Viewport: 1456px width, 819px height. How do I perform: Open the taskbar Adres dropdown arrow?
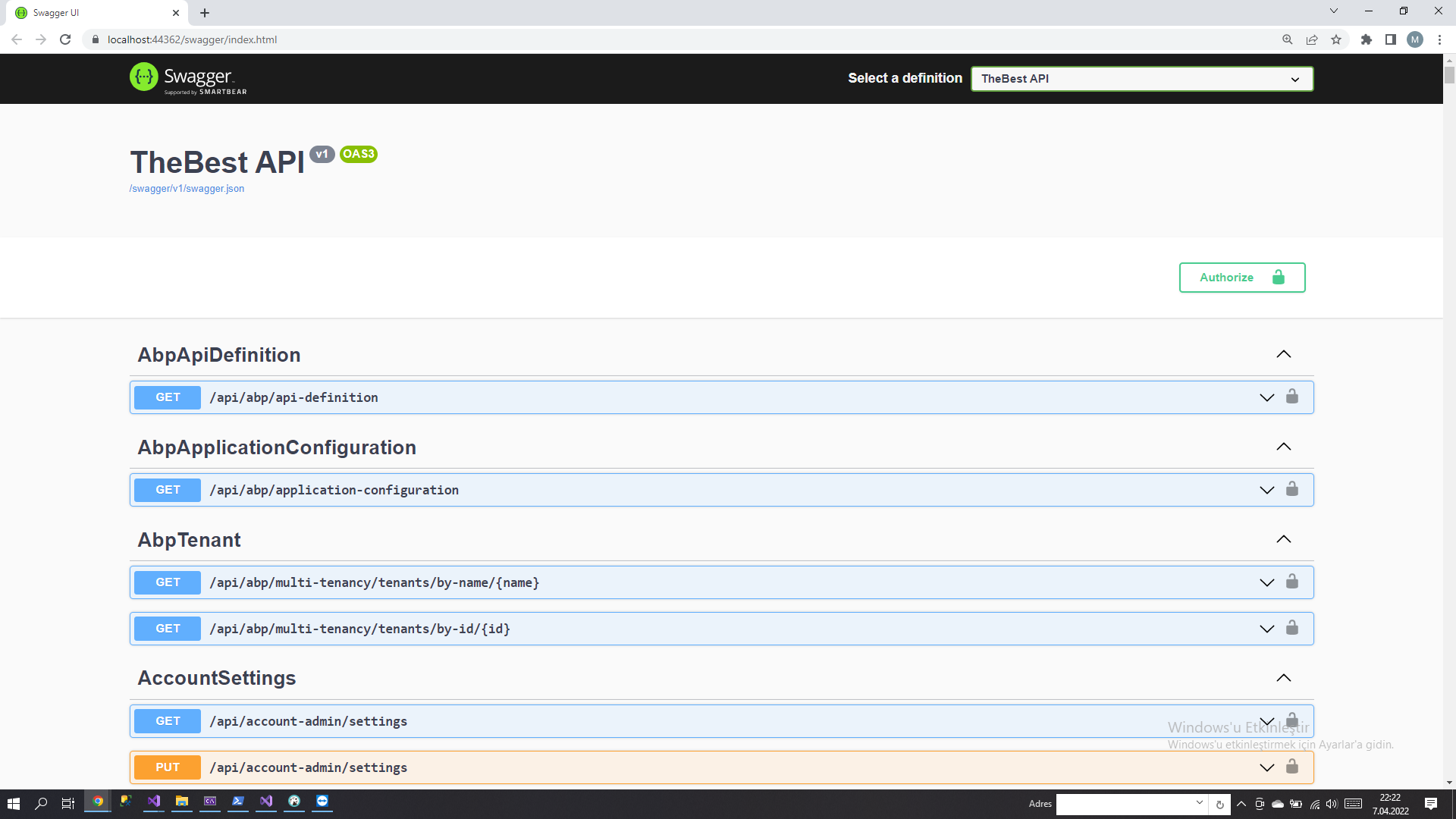coord(1200,802)
